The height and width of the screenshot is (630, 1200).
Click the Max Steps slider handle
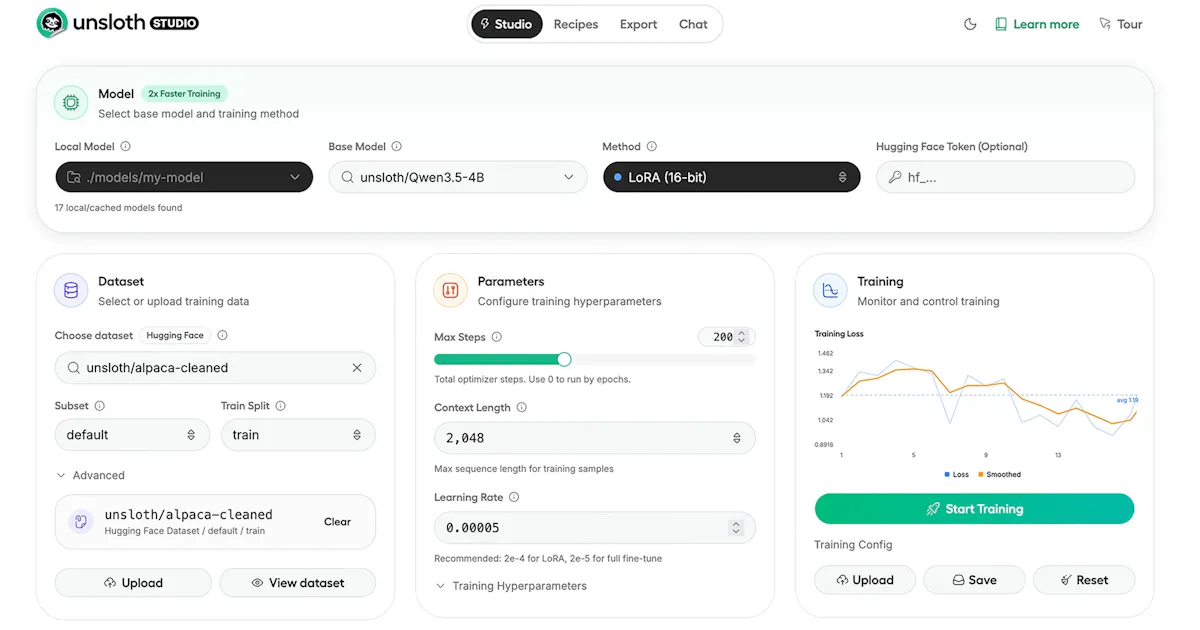pyautogui.click(x=564, y=359)
